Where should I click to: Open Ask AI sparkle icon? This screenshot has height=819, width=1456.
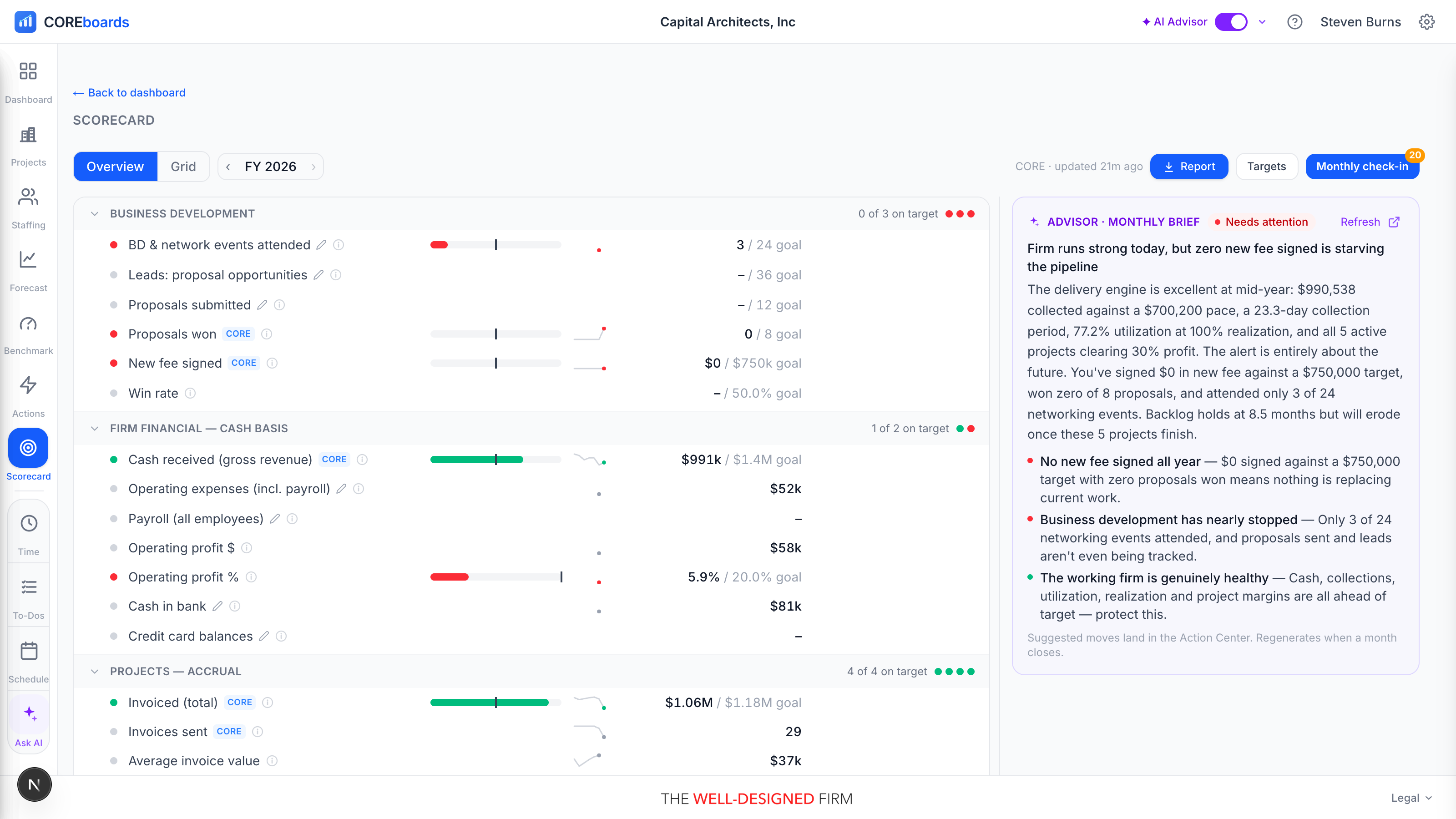(30, 714)
